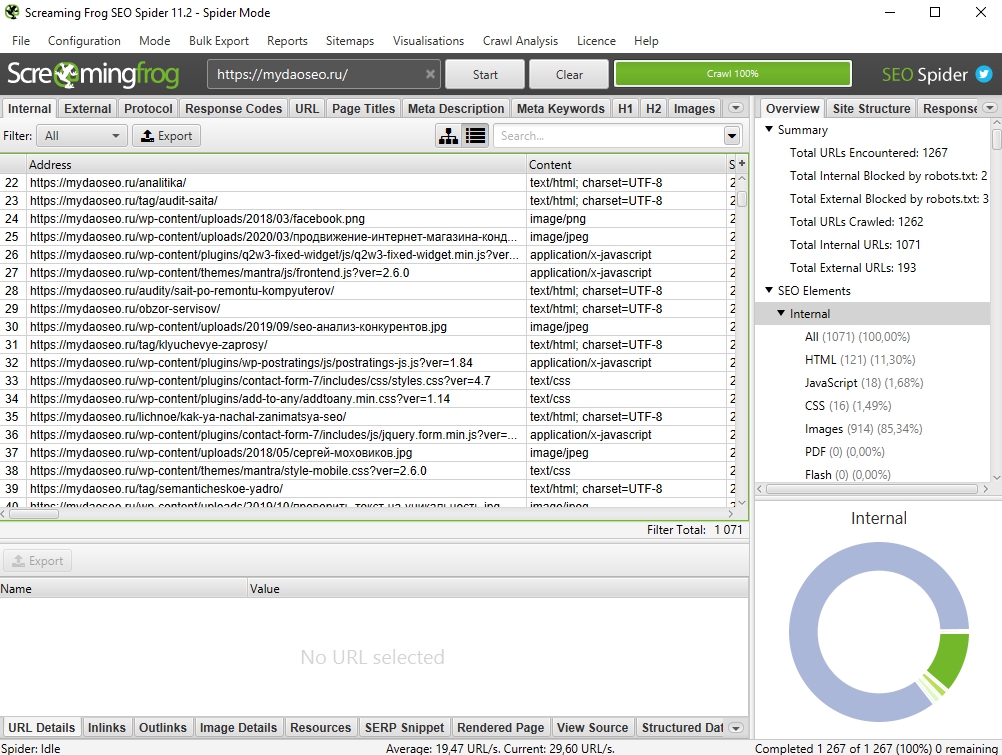Image resolution: width=1002 pixels, height=755 pixels.
Task: Click the plus icon to add columns
Action: (741, 164)
